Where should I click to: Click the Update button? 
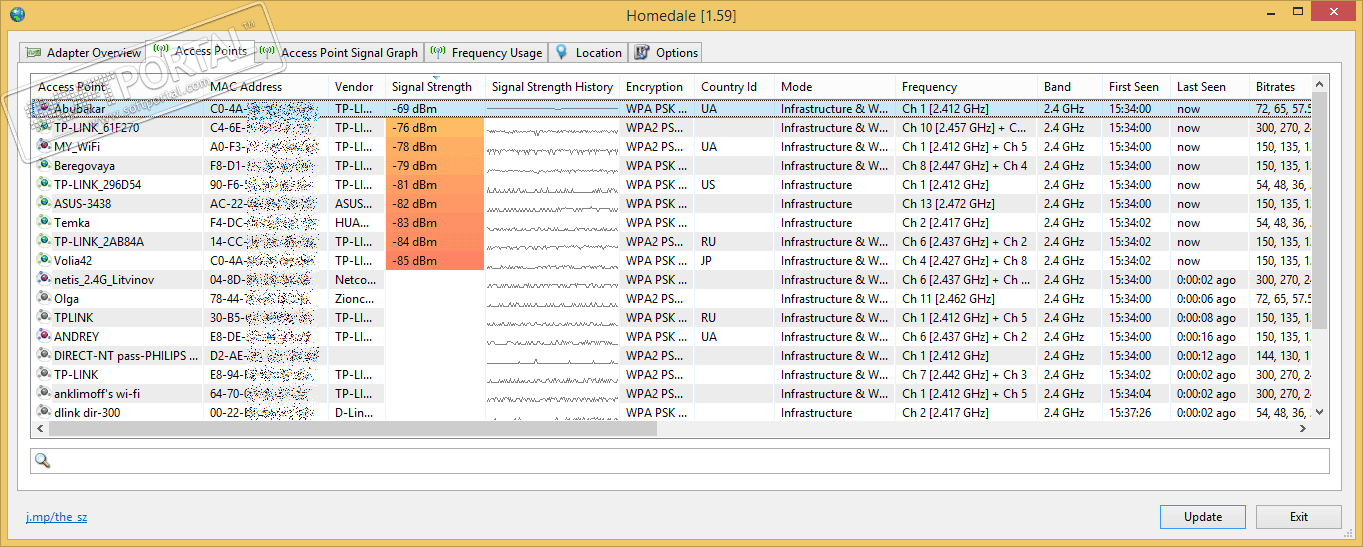pyautogui.click(x=1203, y=517)
